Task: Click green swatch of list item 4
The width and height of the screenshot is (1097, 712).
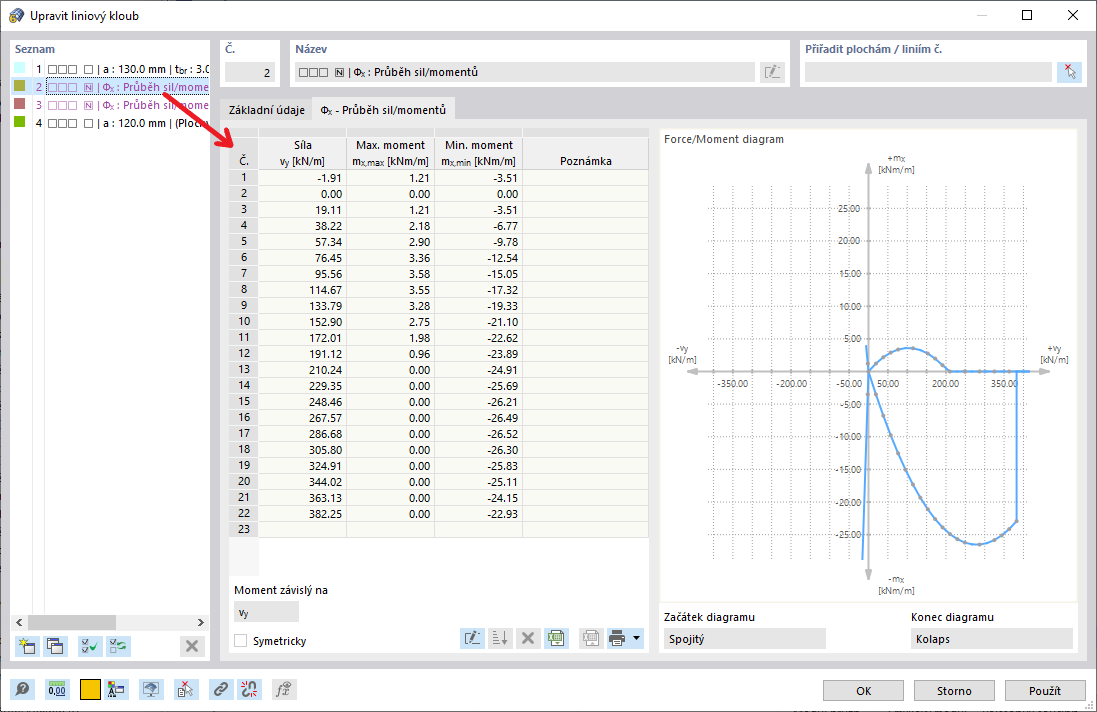Action: [x=20, y=122]
